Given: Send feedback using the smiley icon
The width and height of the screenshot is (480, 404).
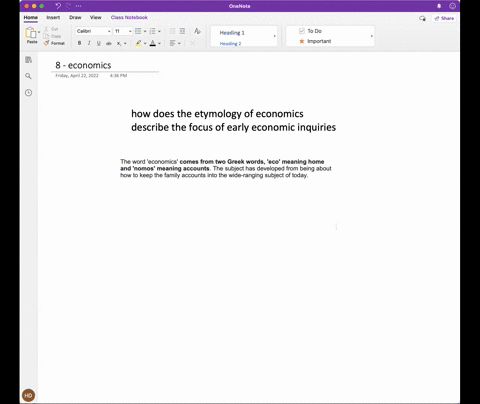Looking at the screenshot, I should tap(452, 6).
